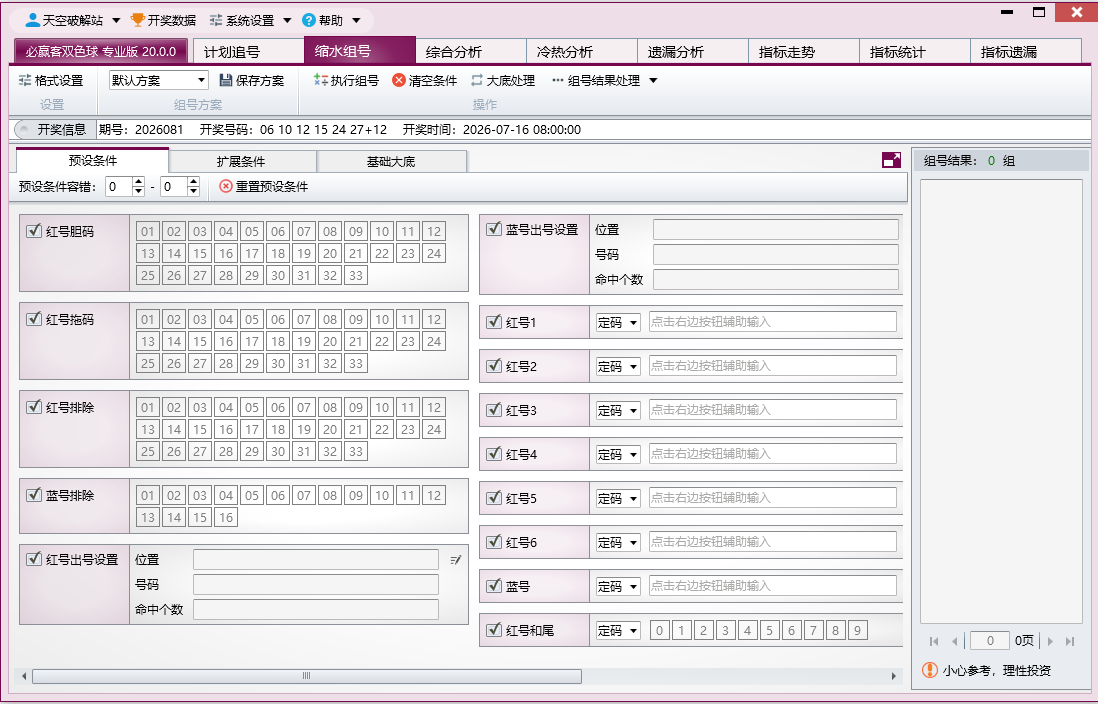Click the 天空破解站 user icon
The width and height of the screenshot is (1098, 704).
[x=32, y=20]
